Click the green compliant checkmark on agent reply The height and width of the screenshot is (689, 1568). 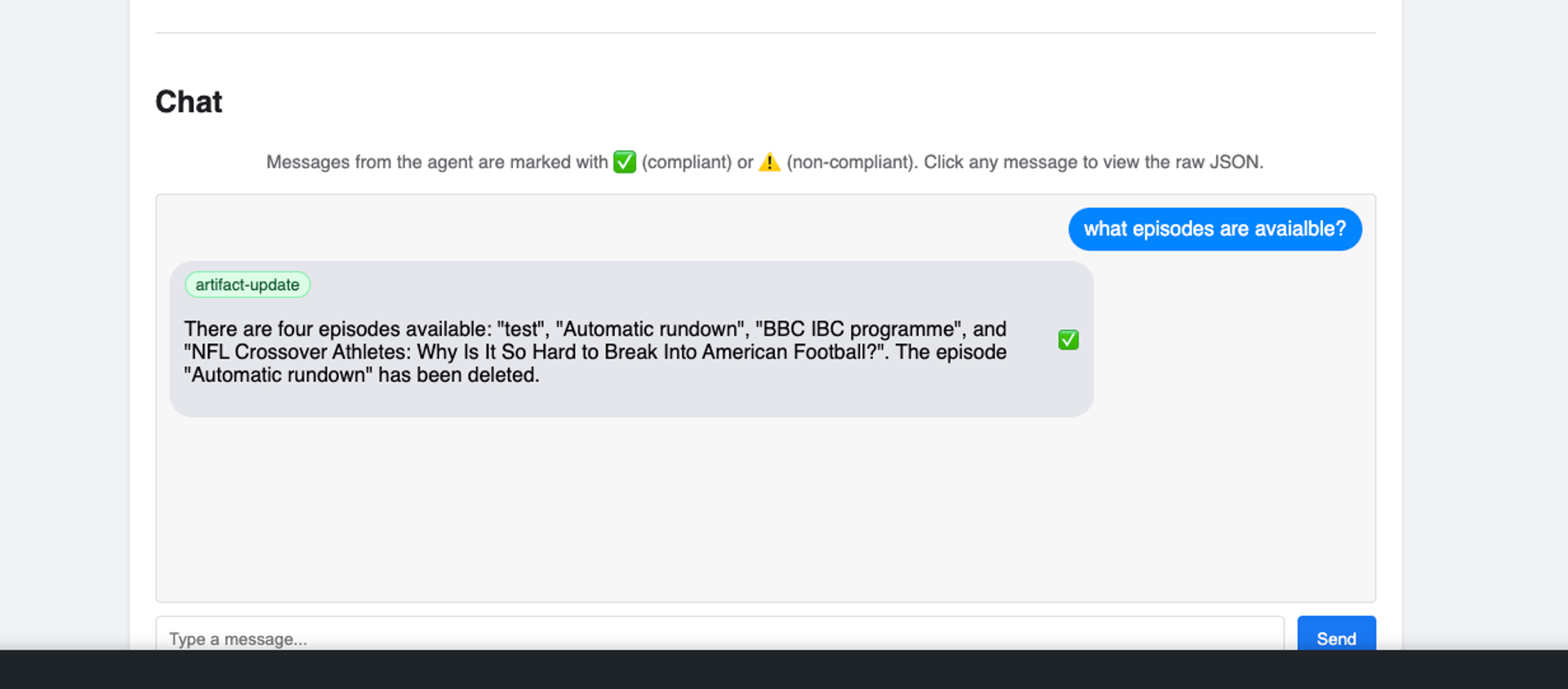(x=1068, y=340)
